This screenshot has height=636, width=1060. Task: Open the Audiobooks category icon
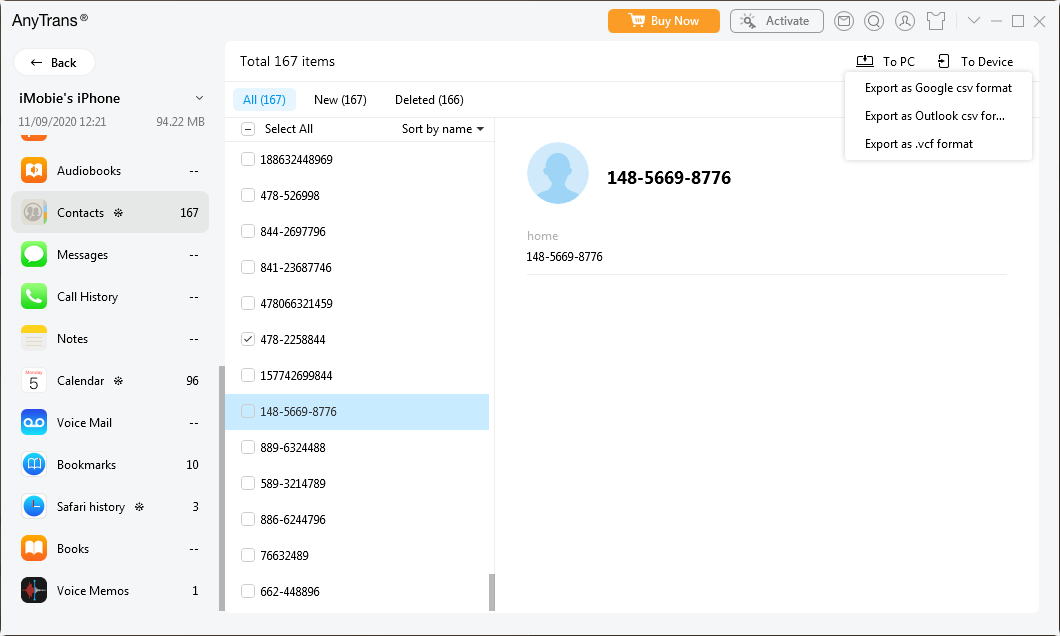click(x=34, y=170)
